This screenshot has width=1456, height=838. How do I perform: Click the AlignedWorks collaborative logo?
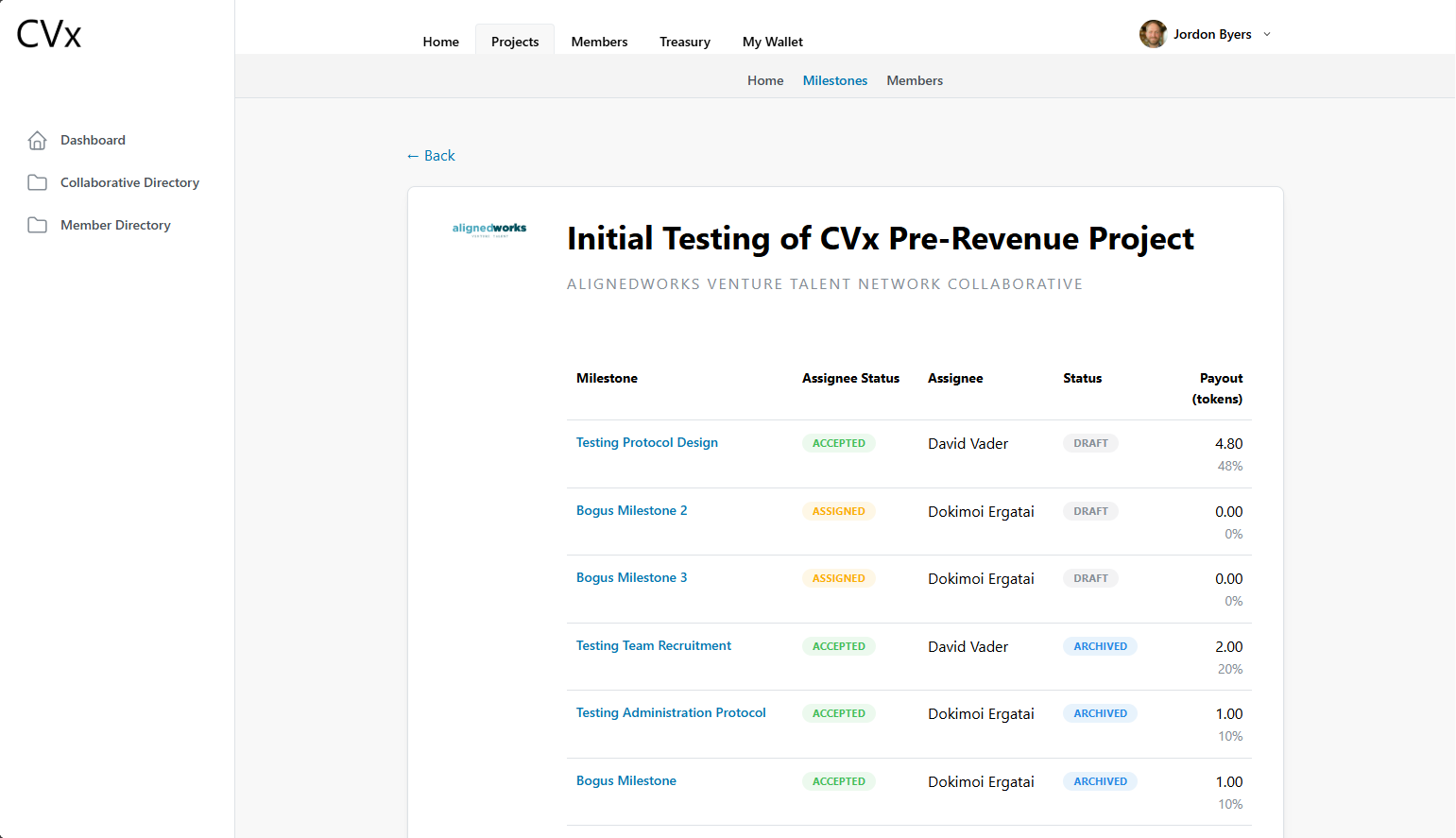489,230
